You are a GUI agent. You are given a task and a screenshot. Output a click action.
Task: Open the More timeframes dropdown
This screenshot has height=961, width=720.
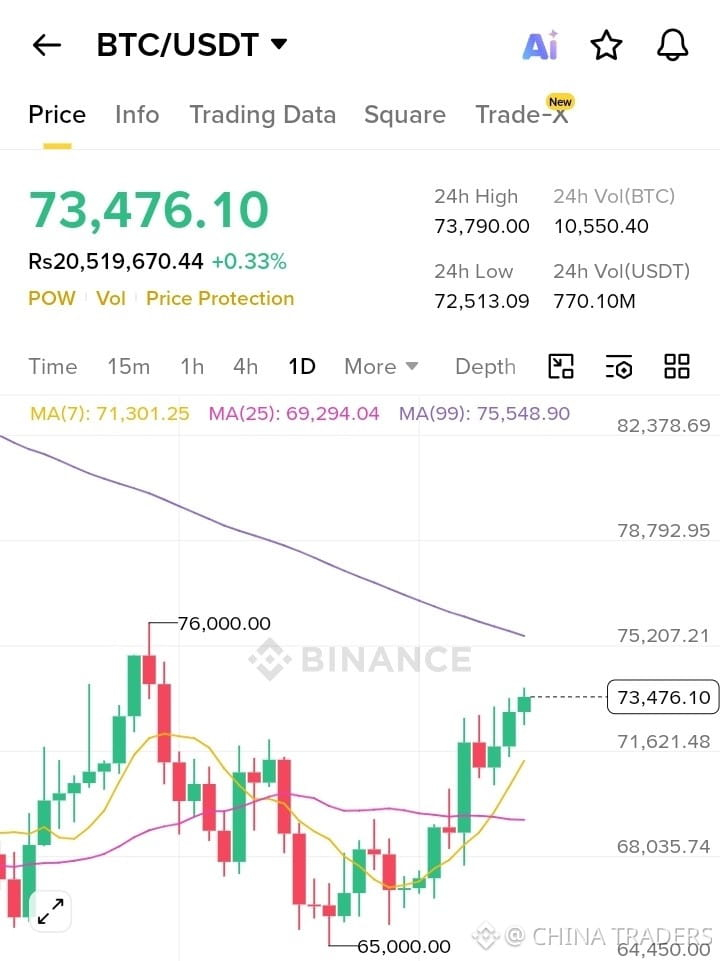381,367
